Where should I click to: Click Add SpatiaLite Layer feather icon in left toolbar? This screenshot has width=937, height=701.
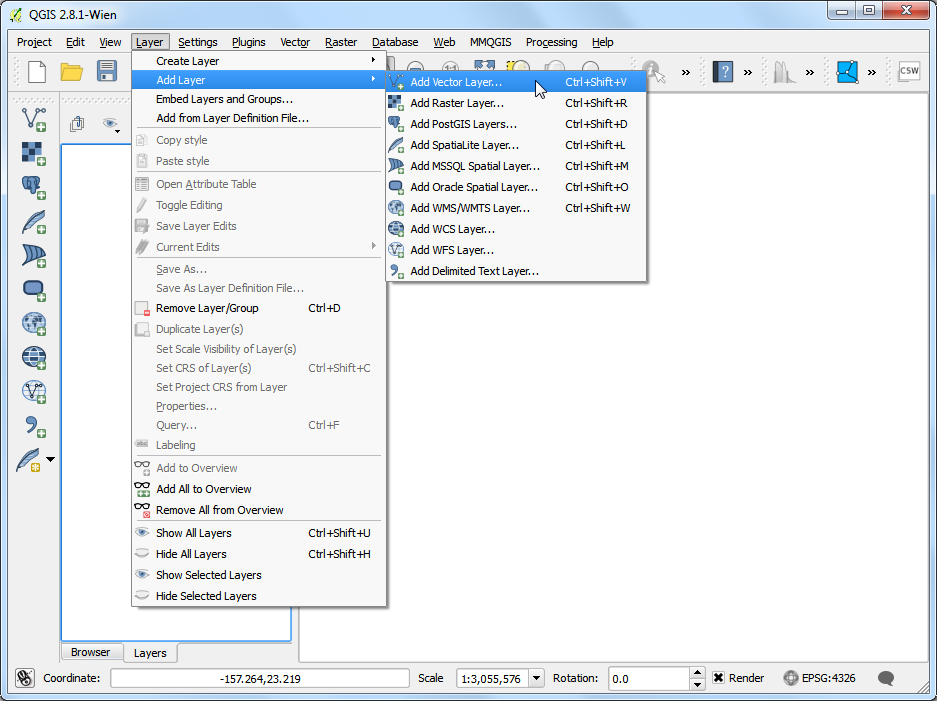33,222
